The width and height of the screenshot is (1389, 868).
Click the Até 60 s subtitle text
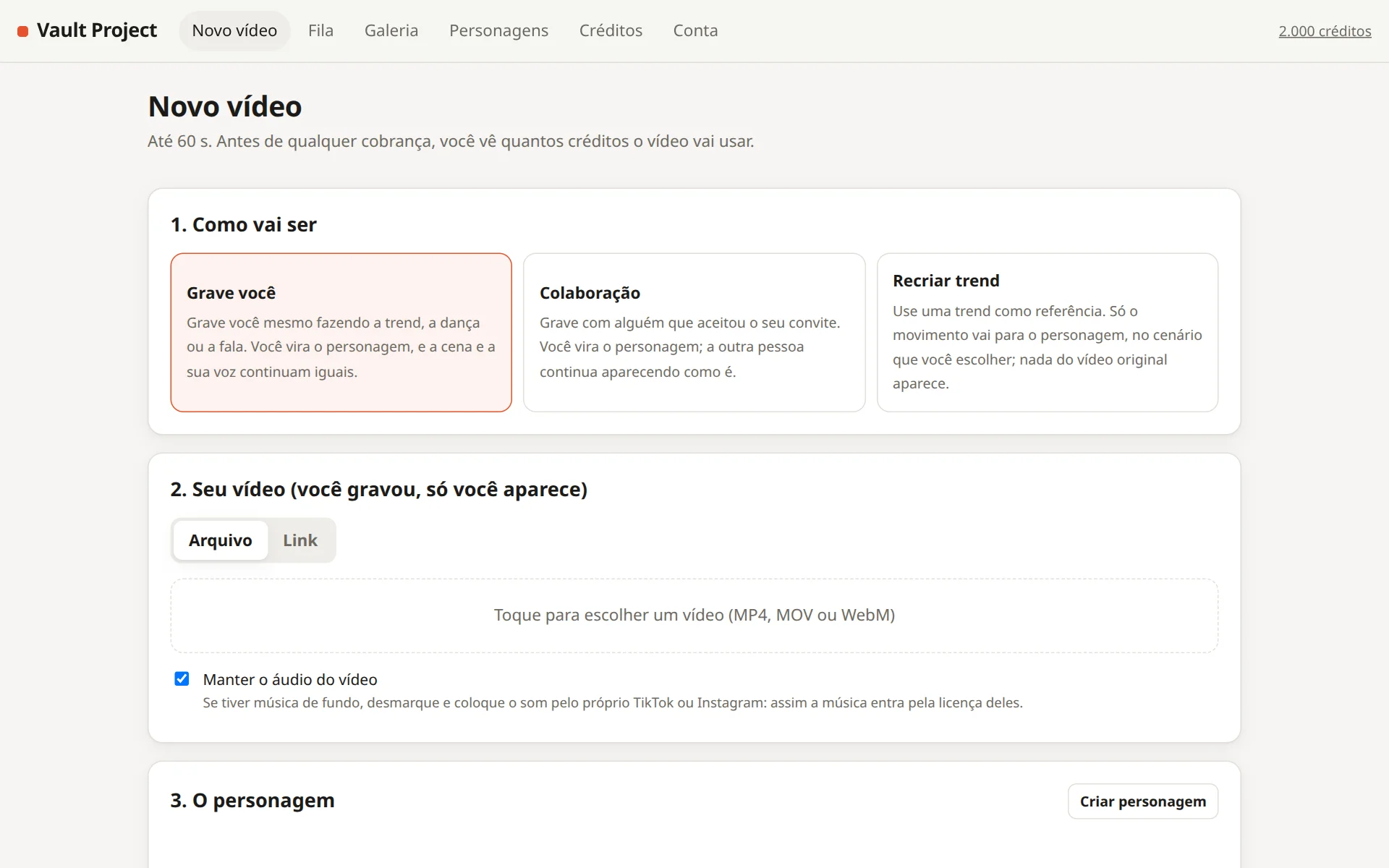coord(451,141)
